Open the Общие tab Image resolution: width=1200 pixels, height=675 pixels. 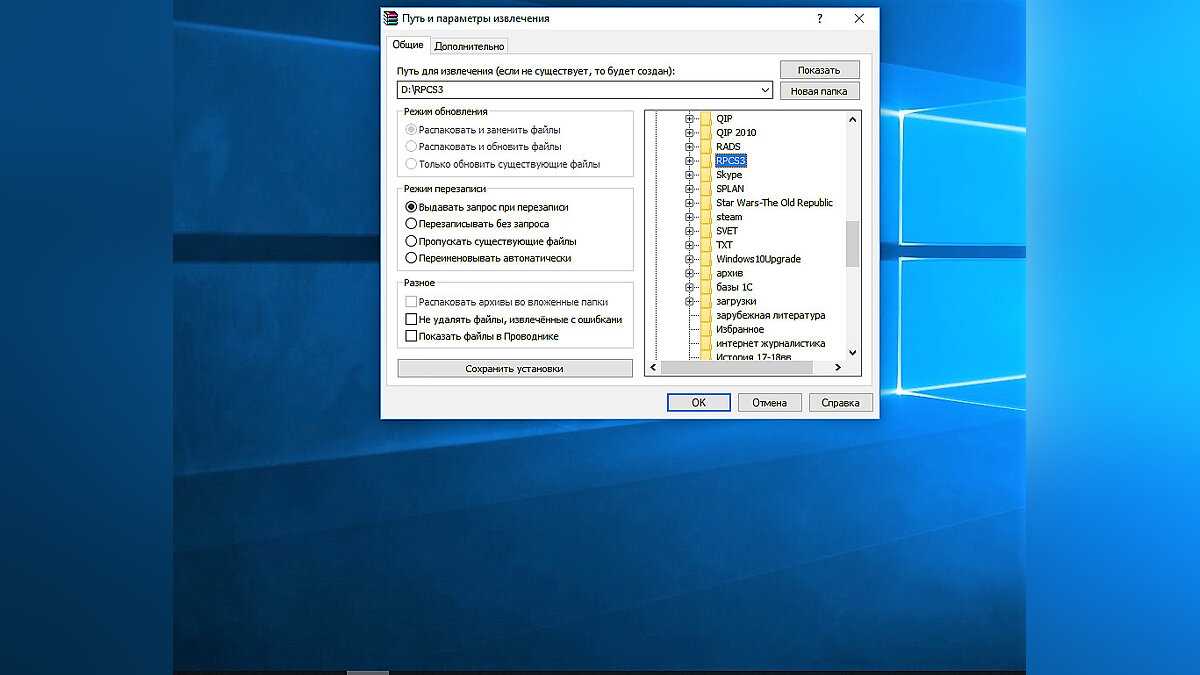click(407, 45)
